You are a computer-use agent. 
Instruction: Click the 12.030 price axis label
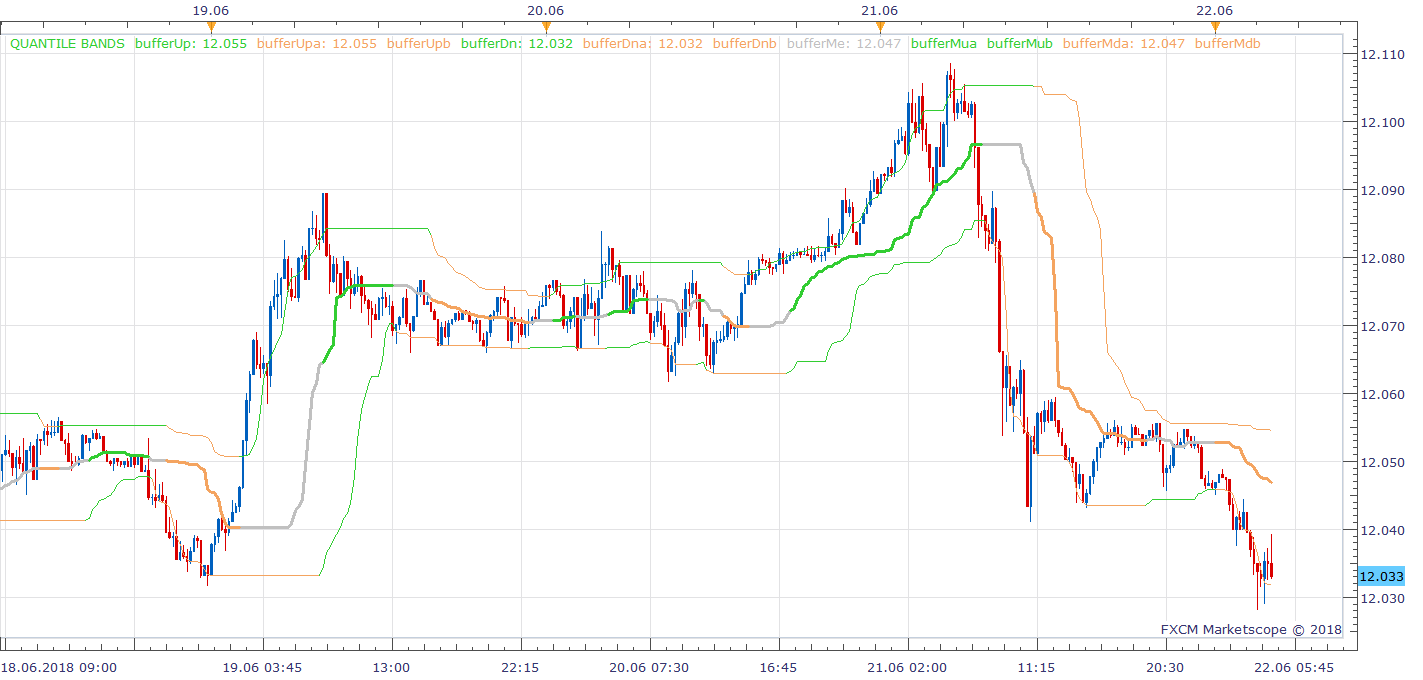click(x=1381, y=598)
